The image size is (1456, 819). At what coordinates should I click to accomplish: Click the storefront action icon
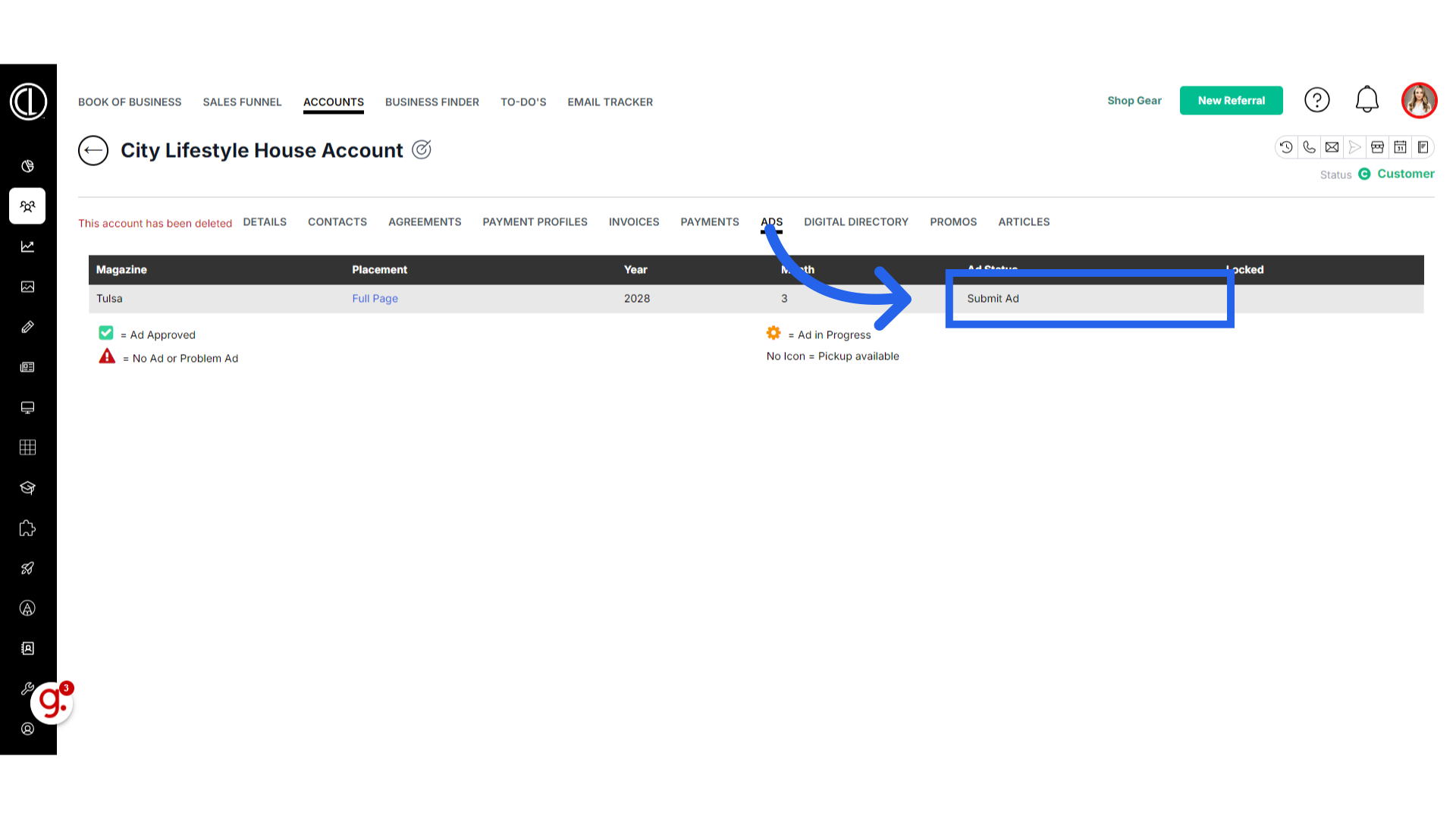coord(1377,147)
